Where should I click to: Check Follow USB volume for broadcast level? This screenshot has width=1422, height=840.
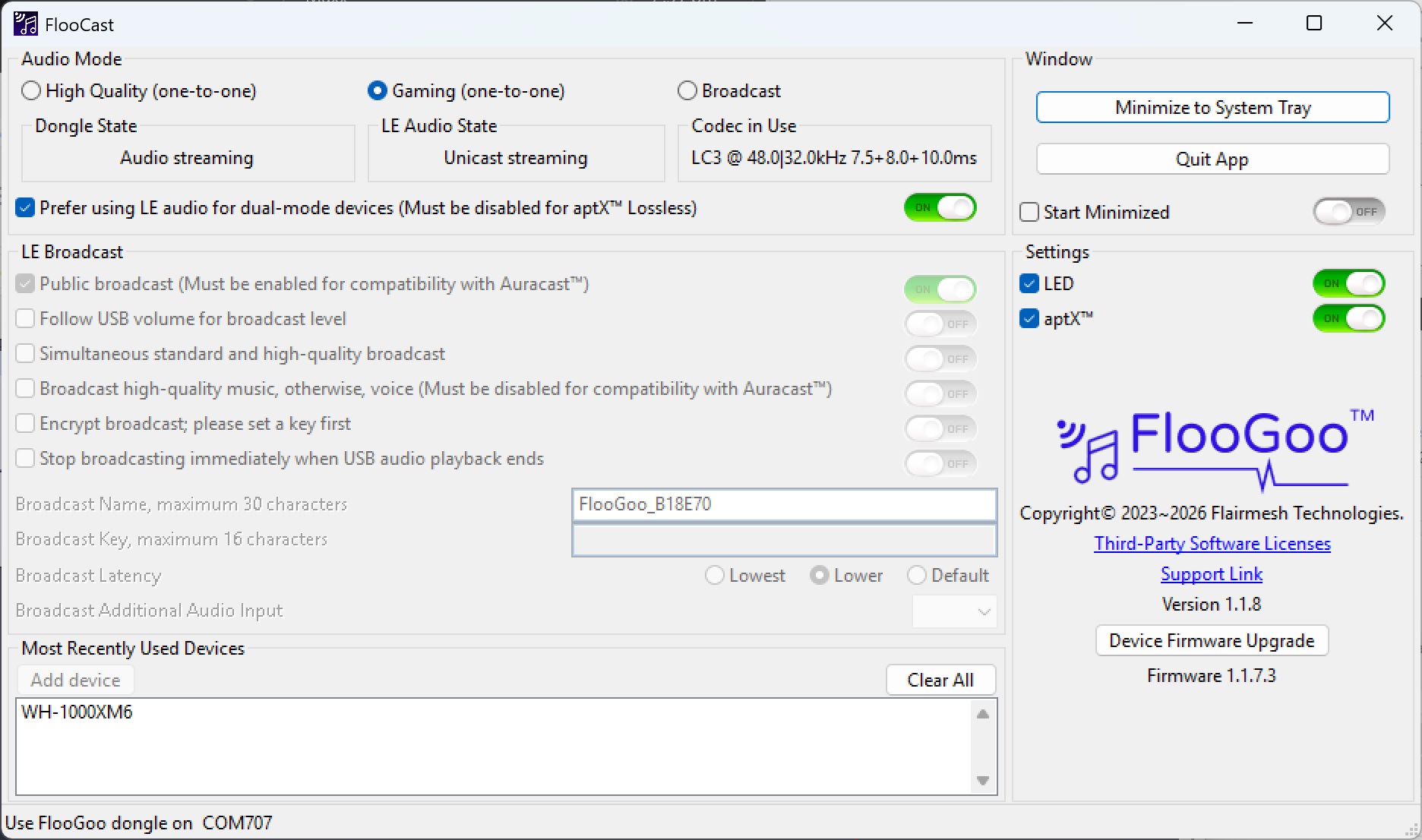25,318
